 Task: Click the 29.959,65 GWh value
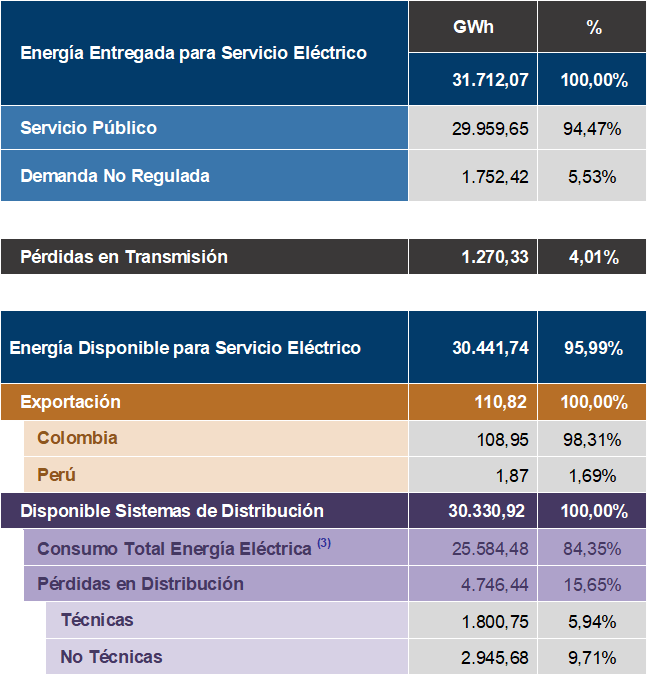490,129
